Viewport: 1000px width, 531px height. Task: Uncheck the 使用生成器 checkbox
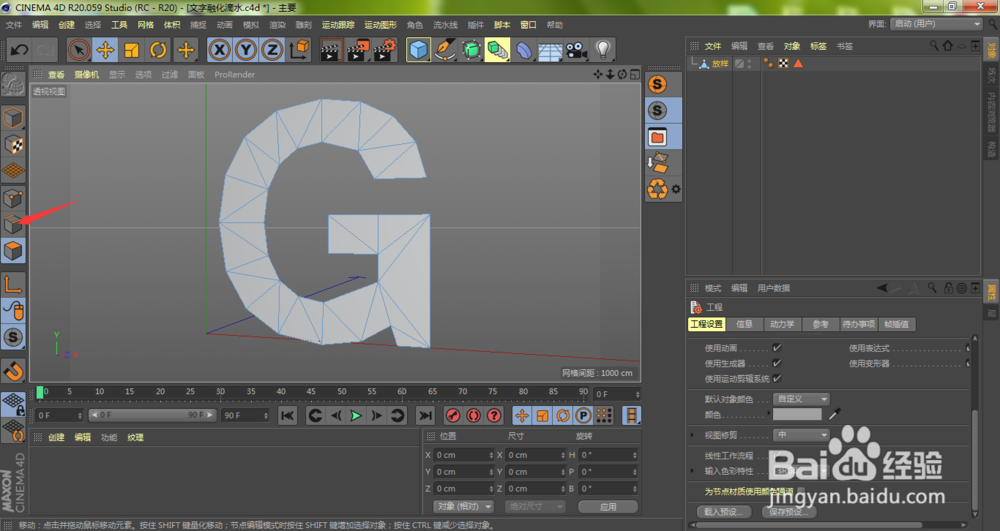click(x=777, y=363)
